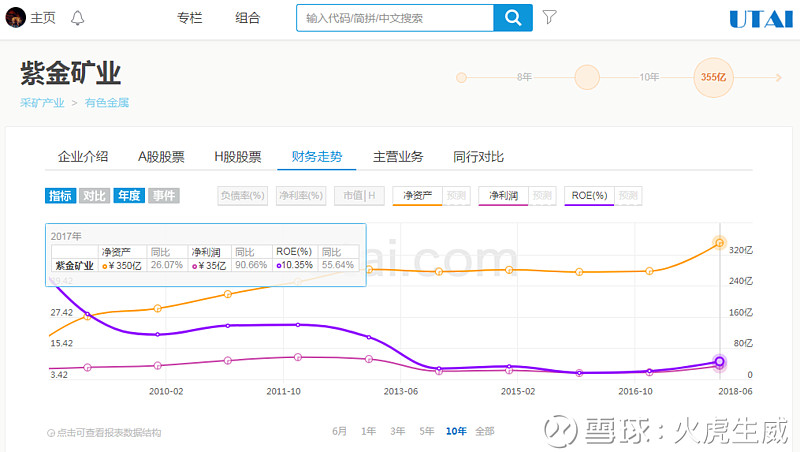Click the timeline right arrow

[x=778, y=78]
